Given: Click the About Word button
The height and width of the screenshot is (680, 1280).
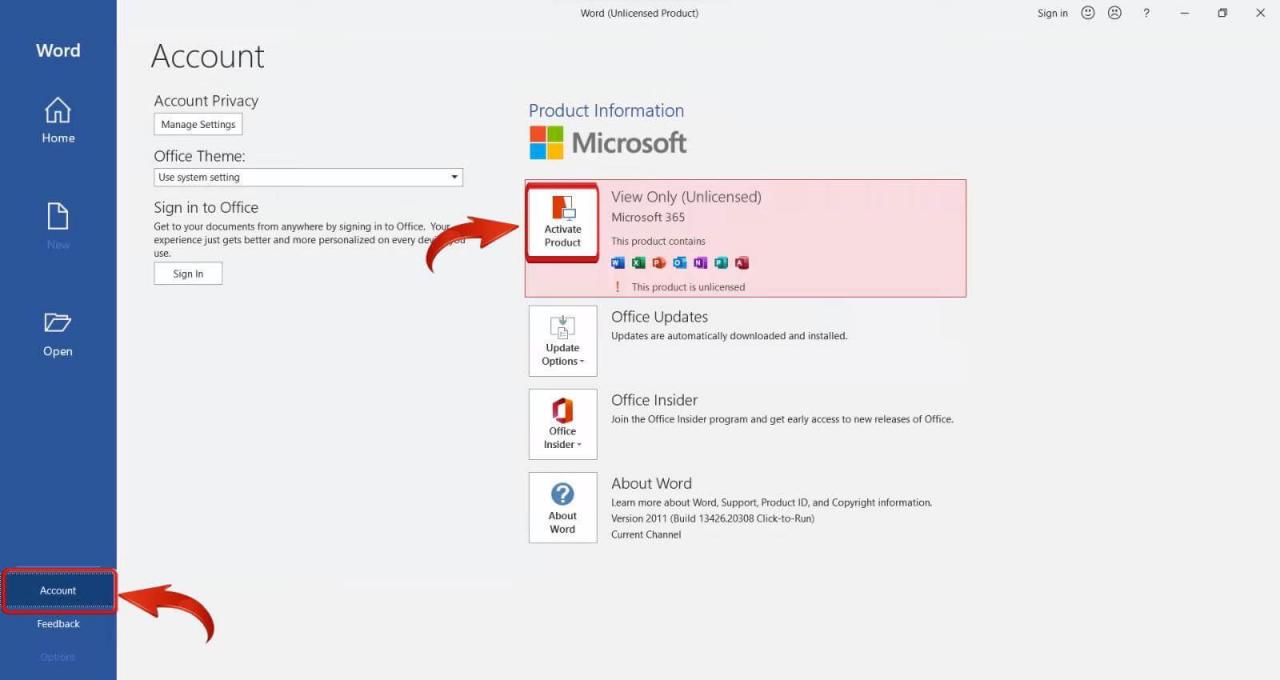Looking at the screenshot, I should pos(562,508).
